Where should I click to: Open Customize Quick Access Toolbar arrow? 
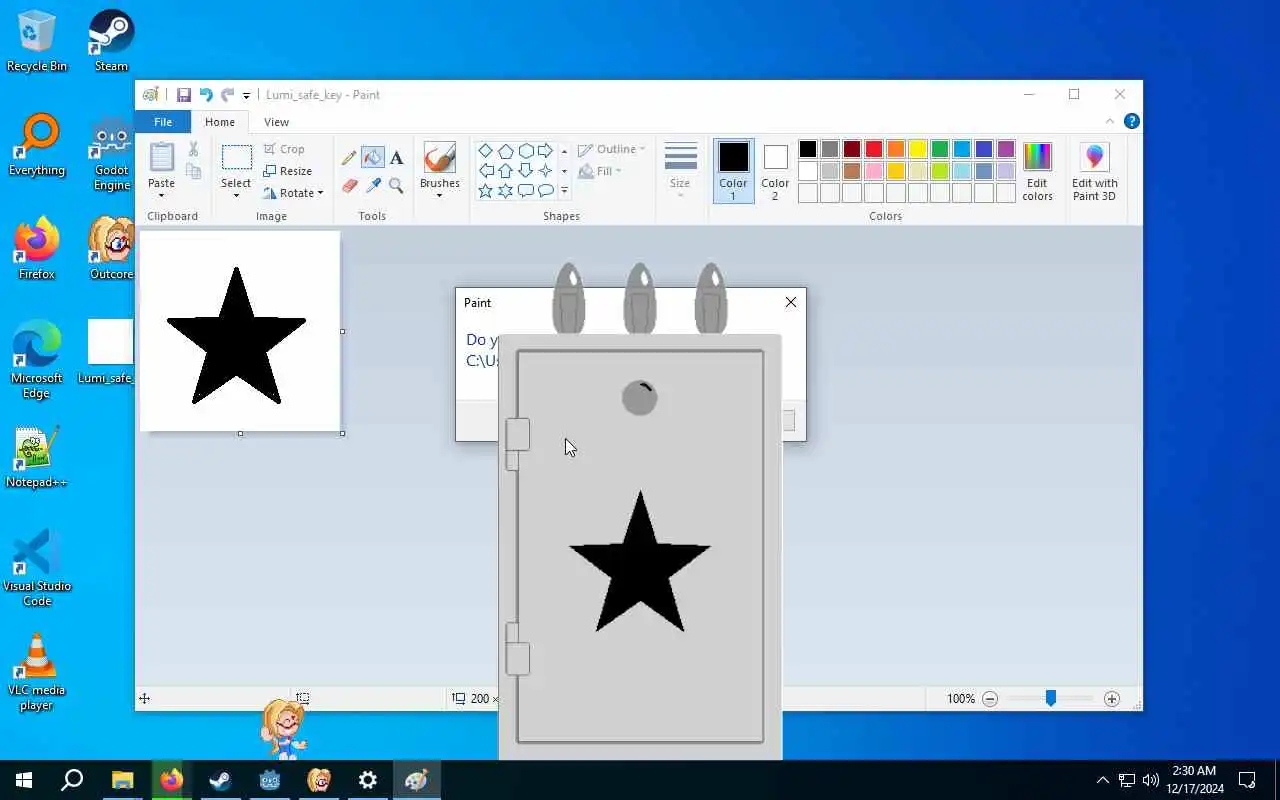tap(246, 96)
